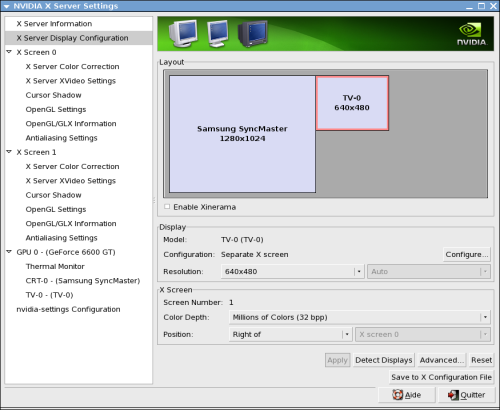
Task: Open the Thermal Monitor page
Action: click(x=55, y=266)
